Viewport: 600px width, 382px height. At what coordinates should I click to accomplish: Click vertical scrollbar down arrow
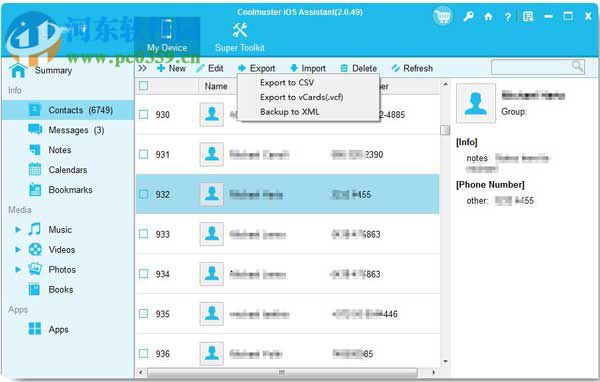(445, 361)
